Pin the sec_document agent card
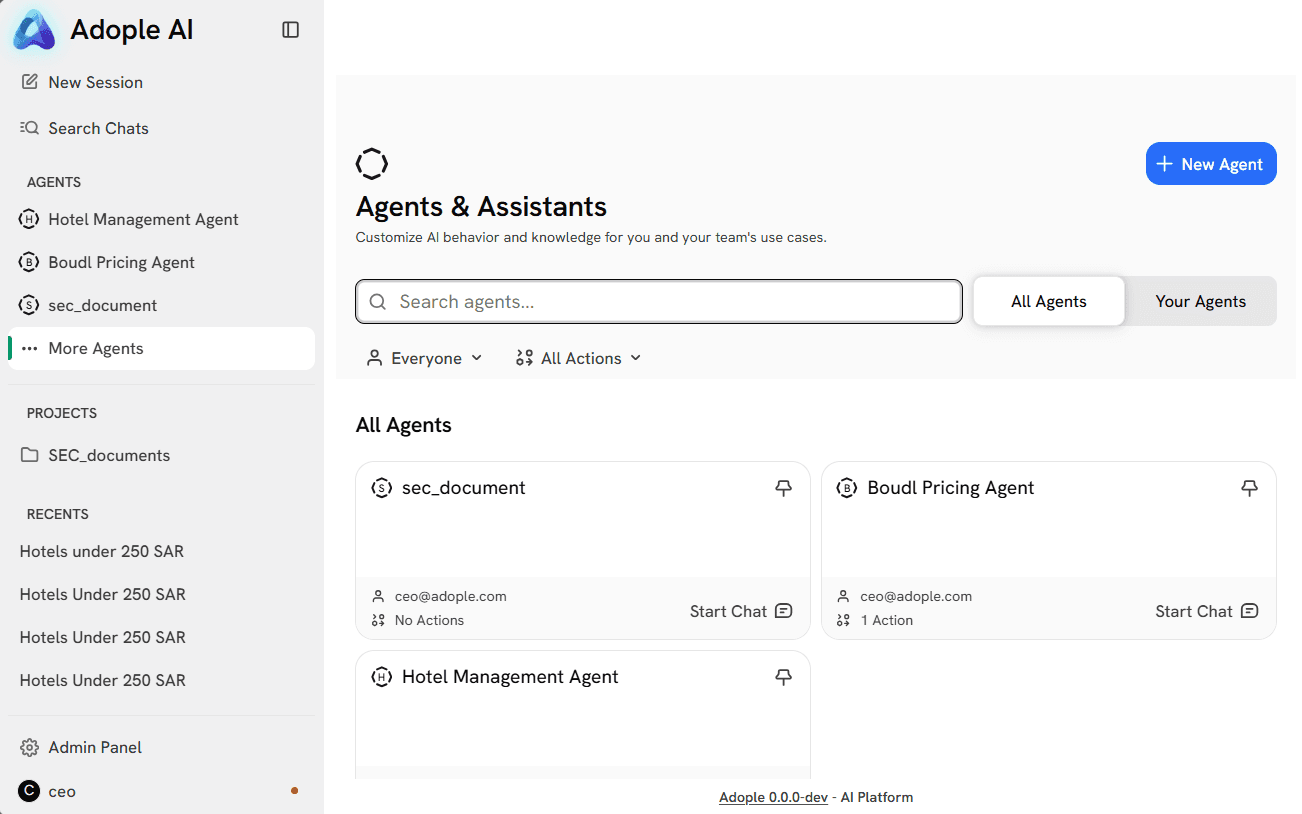This screenshot has height=814, width=1302. coord(784,488)
